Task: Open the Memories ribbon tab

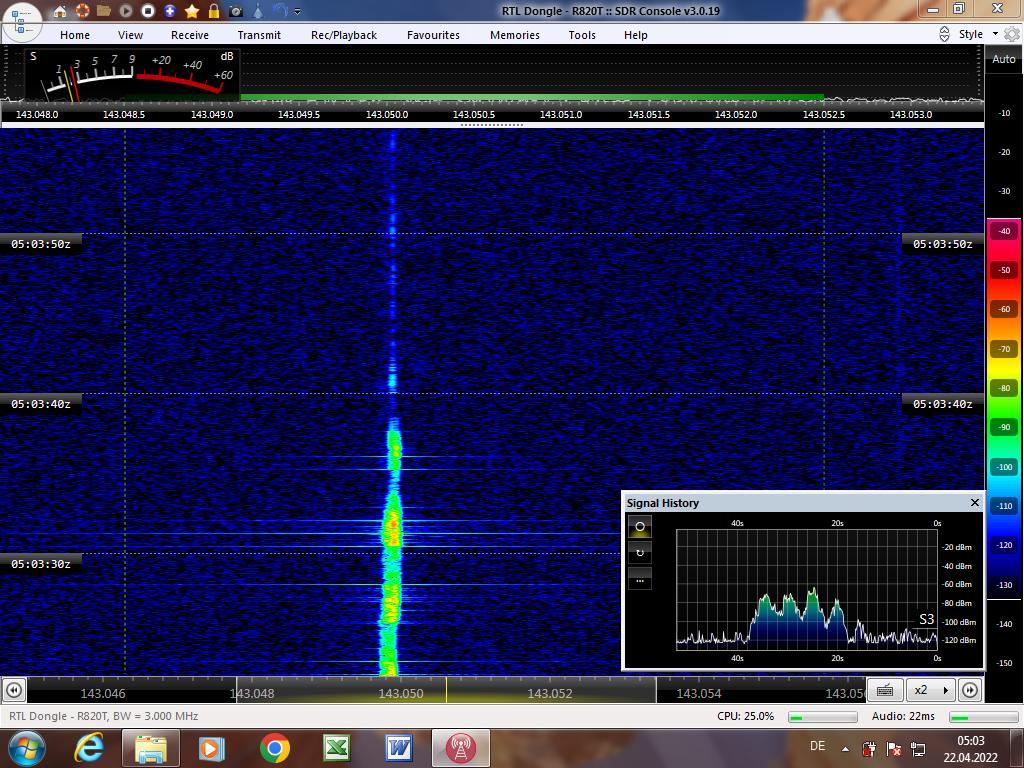Action: click(515, 35)
